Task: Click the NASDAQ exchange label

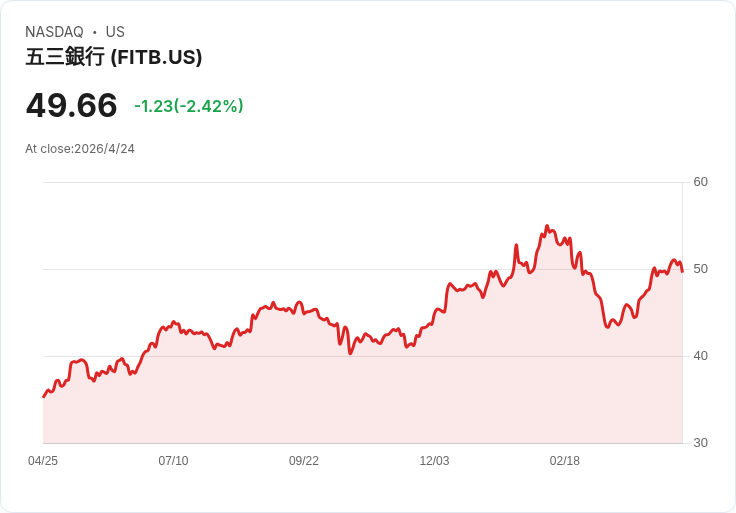Action: 54,32
